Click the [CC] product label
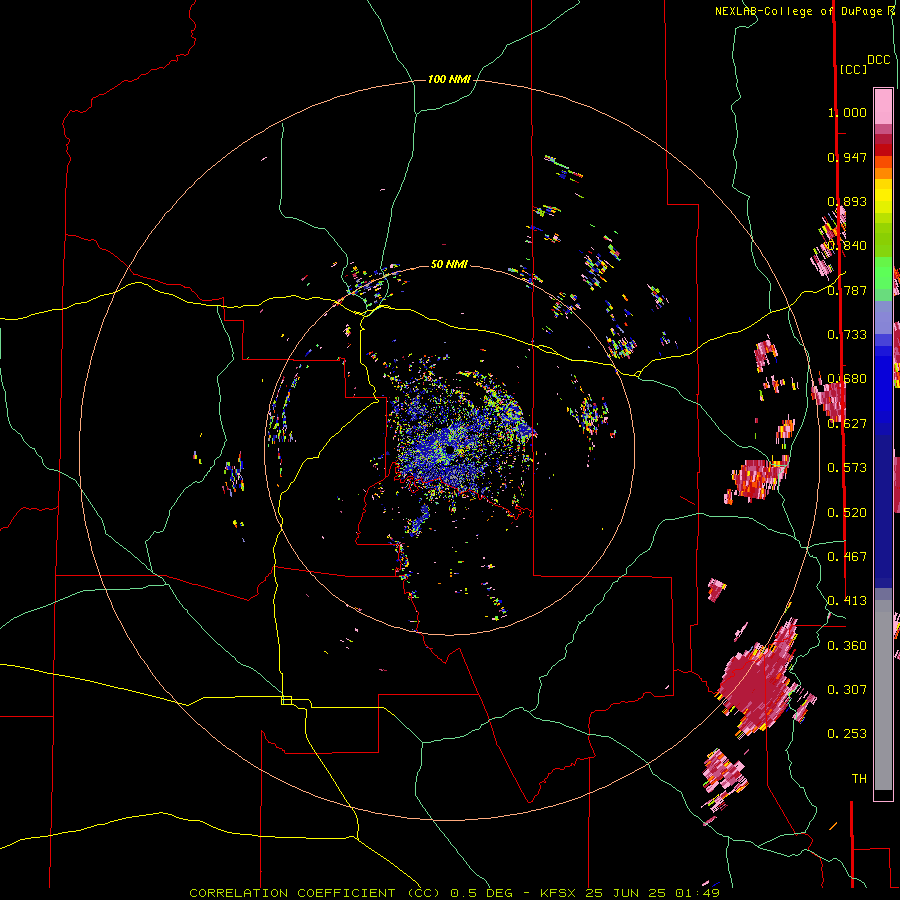 pos(853,69)
